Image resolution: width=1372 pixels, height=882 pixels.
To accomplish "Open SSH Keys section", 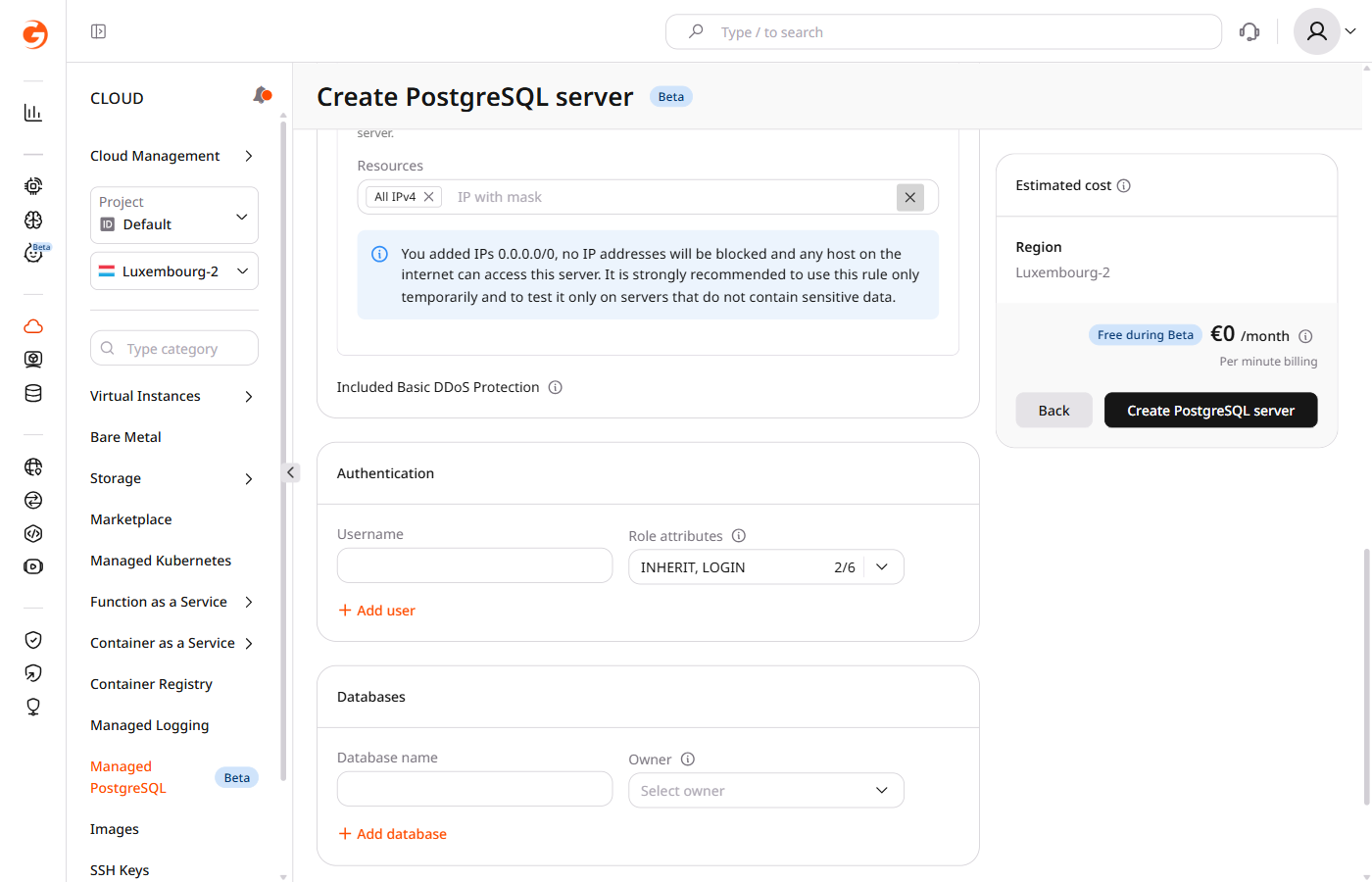I will click(x=120, y=870).
